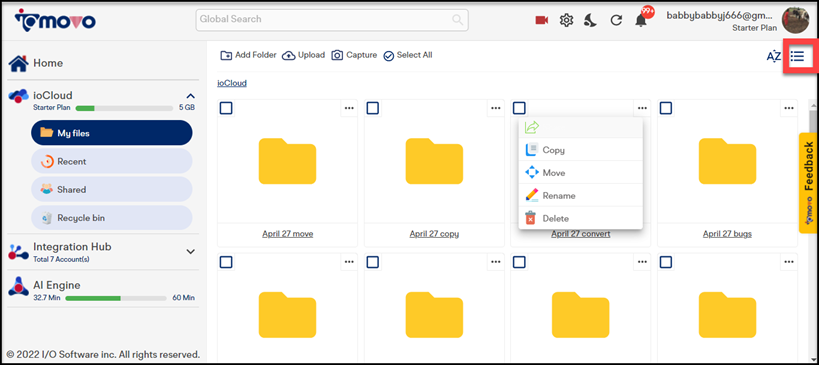The image size is (819, 365).
Task: Open the April 27 bugs folder icon
Action: pyautogui.click(x=728, y=161)
